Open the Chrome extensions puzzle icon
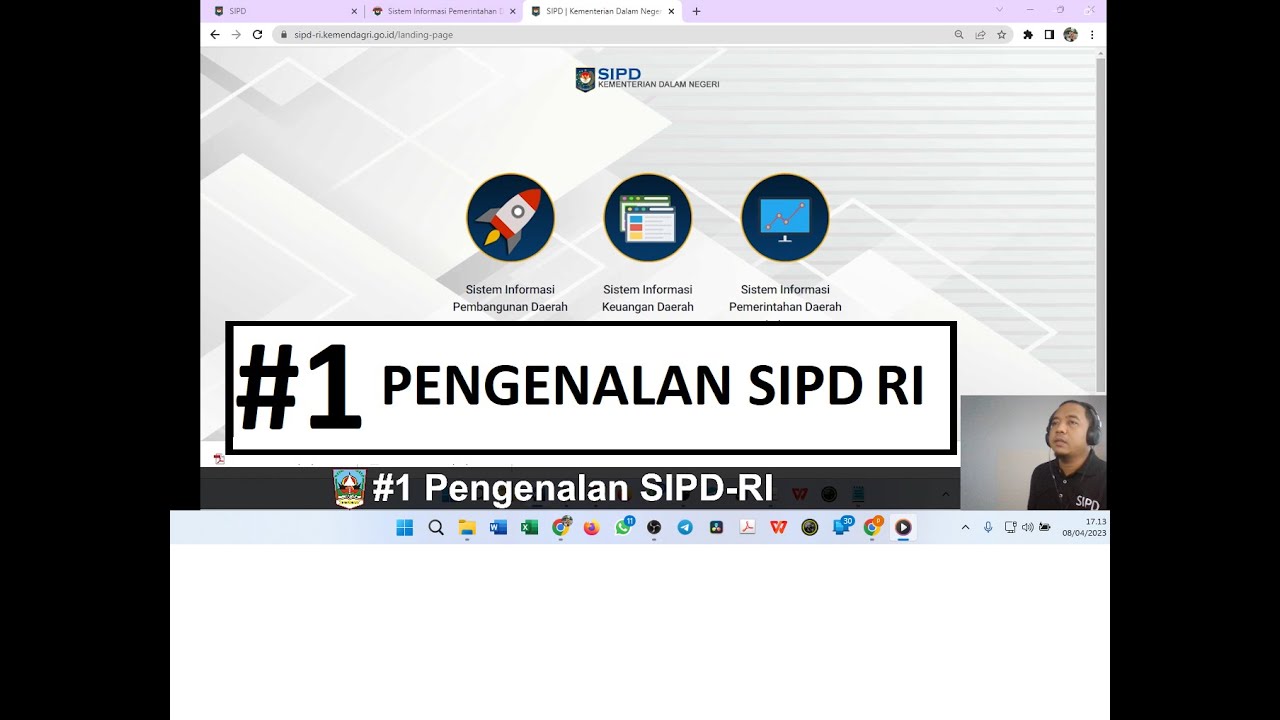Screen dimensions: 1280x720 [1027, 34]
